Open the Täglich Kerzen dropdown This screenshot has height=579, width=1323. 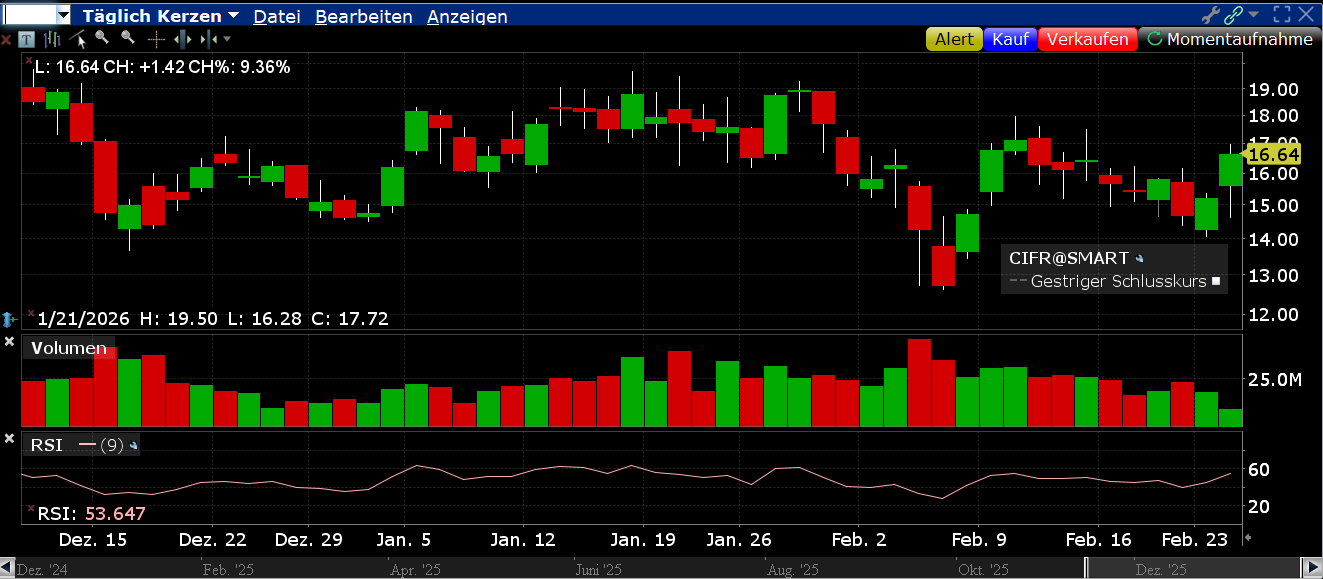[160, 16]
